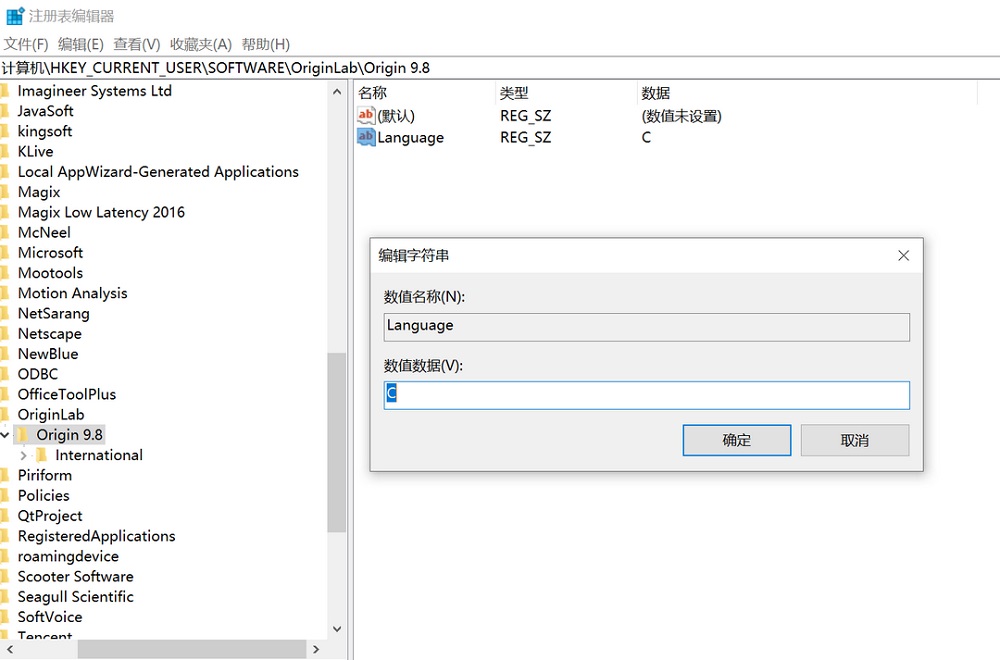Click the tree panel scroll-down arrow
The width and height of the screenshot is (1000, 660).
[x=337, y=628]
